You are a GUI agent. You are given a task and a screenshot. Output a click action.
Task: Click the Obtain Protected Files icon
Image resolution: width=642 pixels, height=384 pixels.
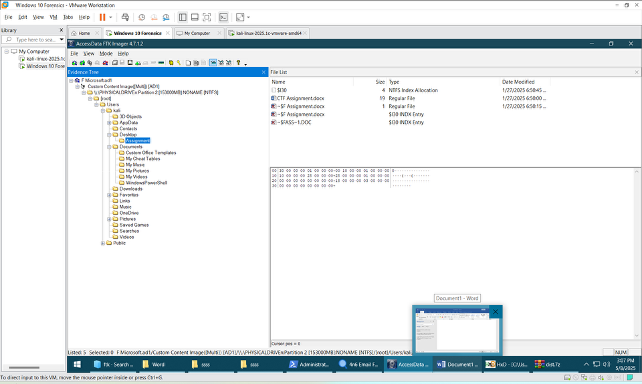point(171,63)
